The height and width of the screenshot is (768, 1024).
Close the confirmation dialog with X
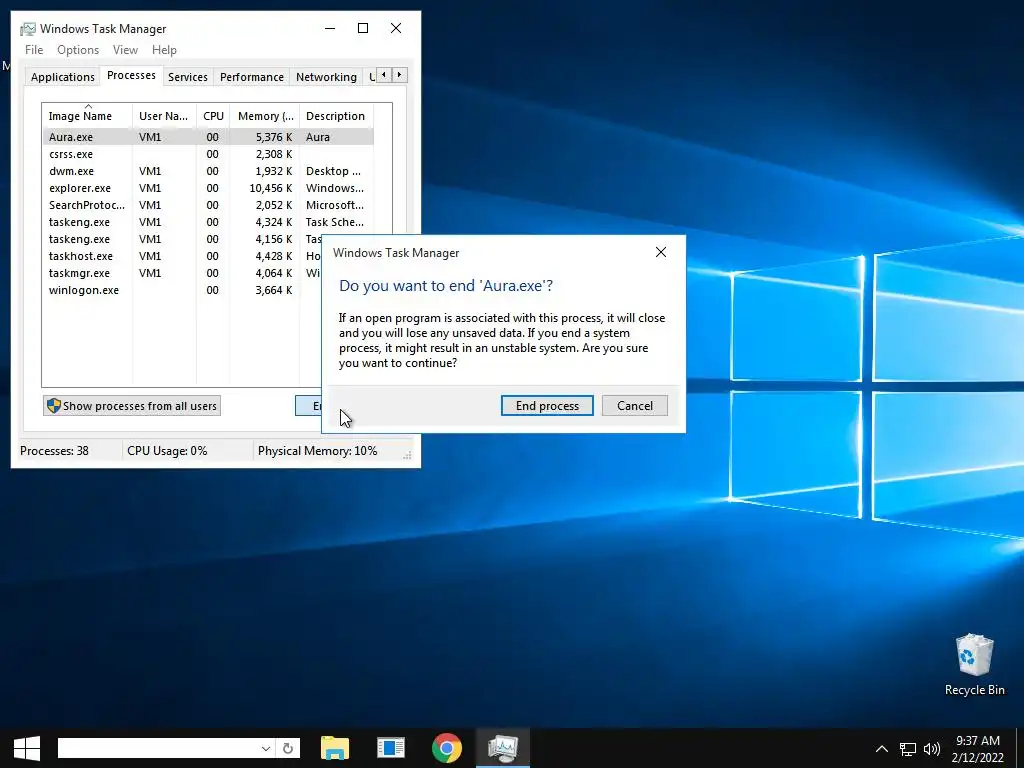point(661,252)
